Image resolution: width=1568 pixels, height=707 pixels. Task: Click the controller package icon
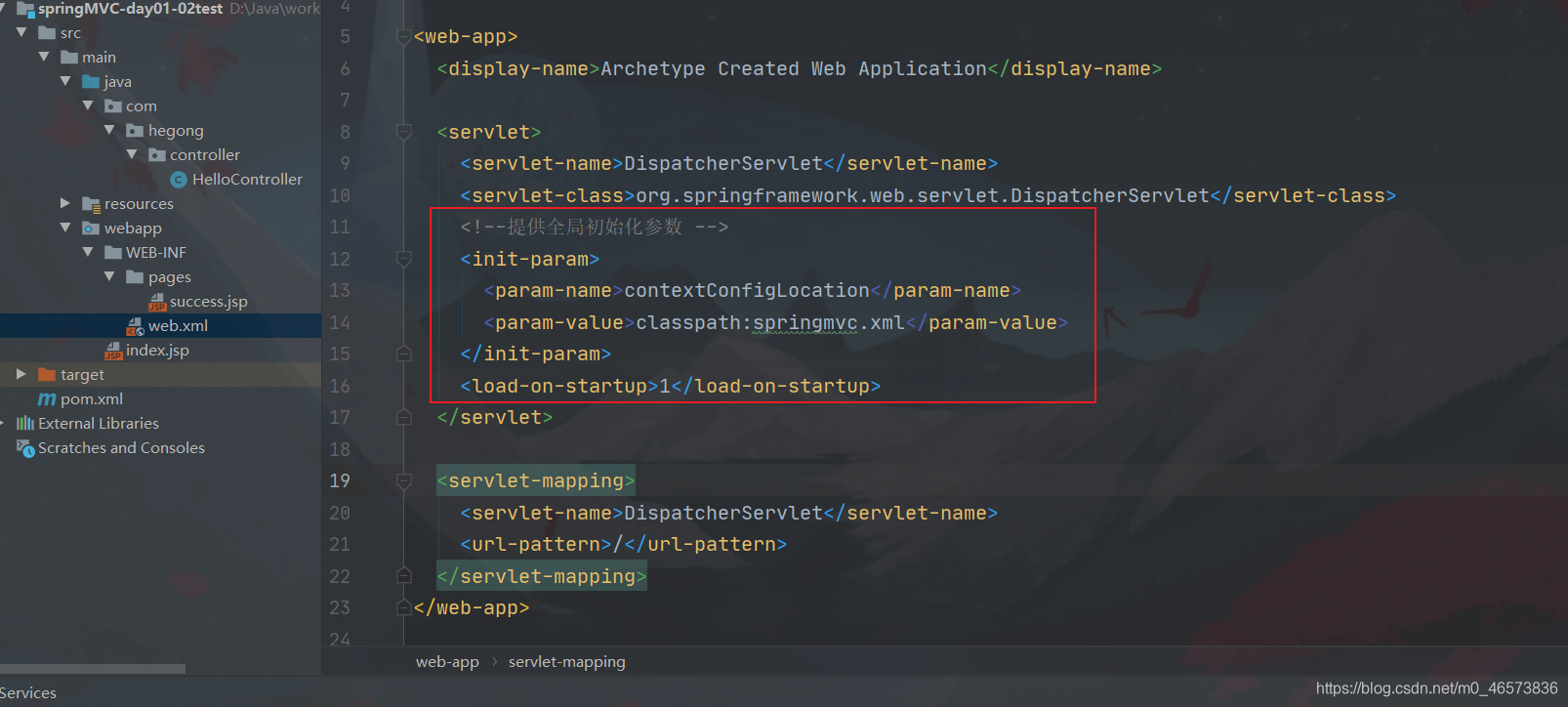point(157,154)
